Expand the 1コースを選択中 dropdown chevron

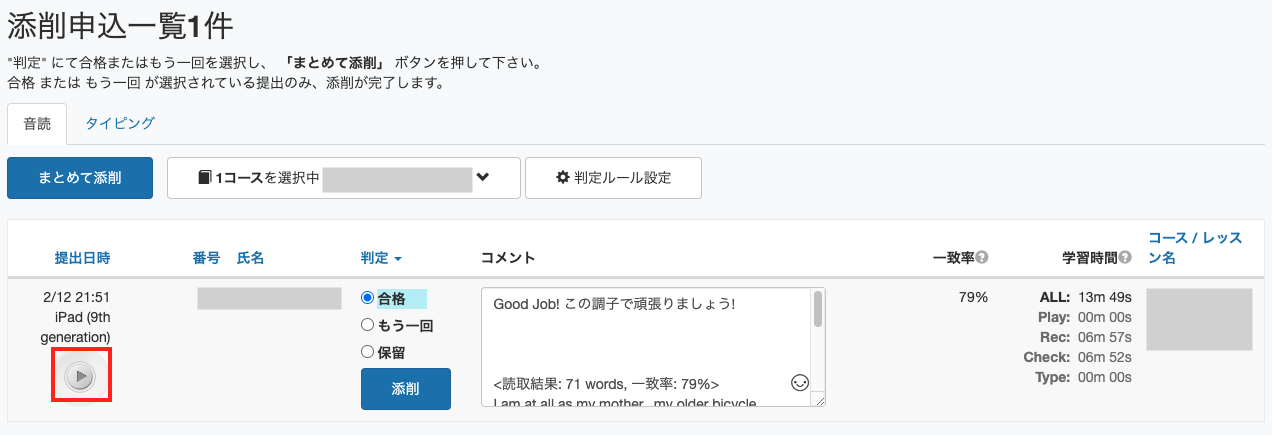tap(483, 178)
